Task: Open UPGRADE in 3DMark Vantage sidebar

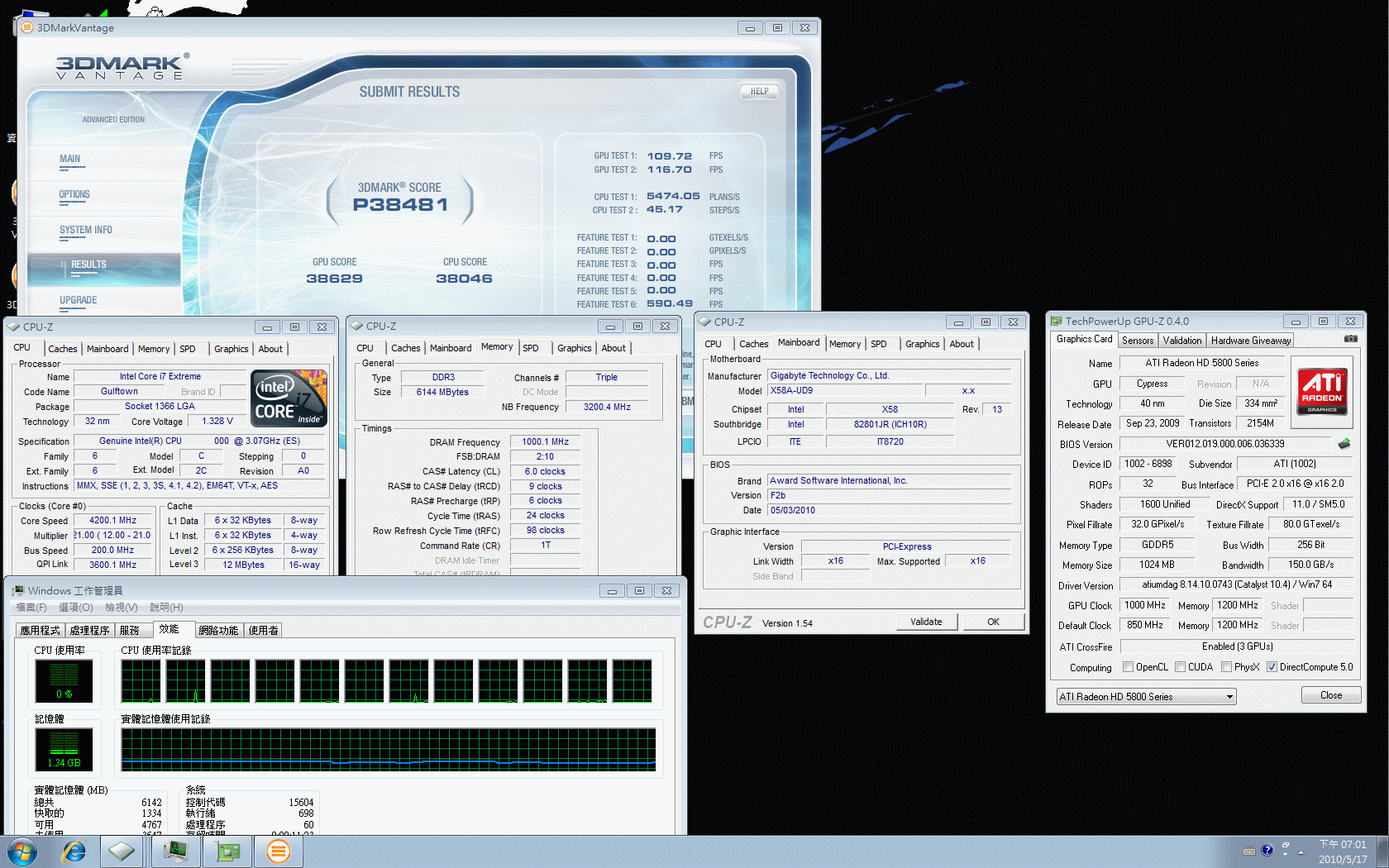Action: [79, 300]
